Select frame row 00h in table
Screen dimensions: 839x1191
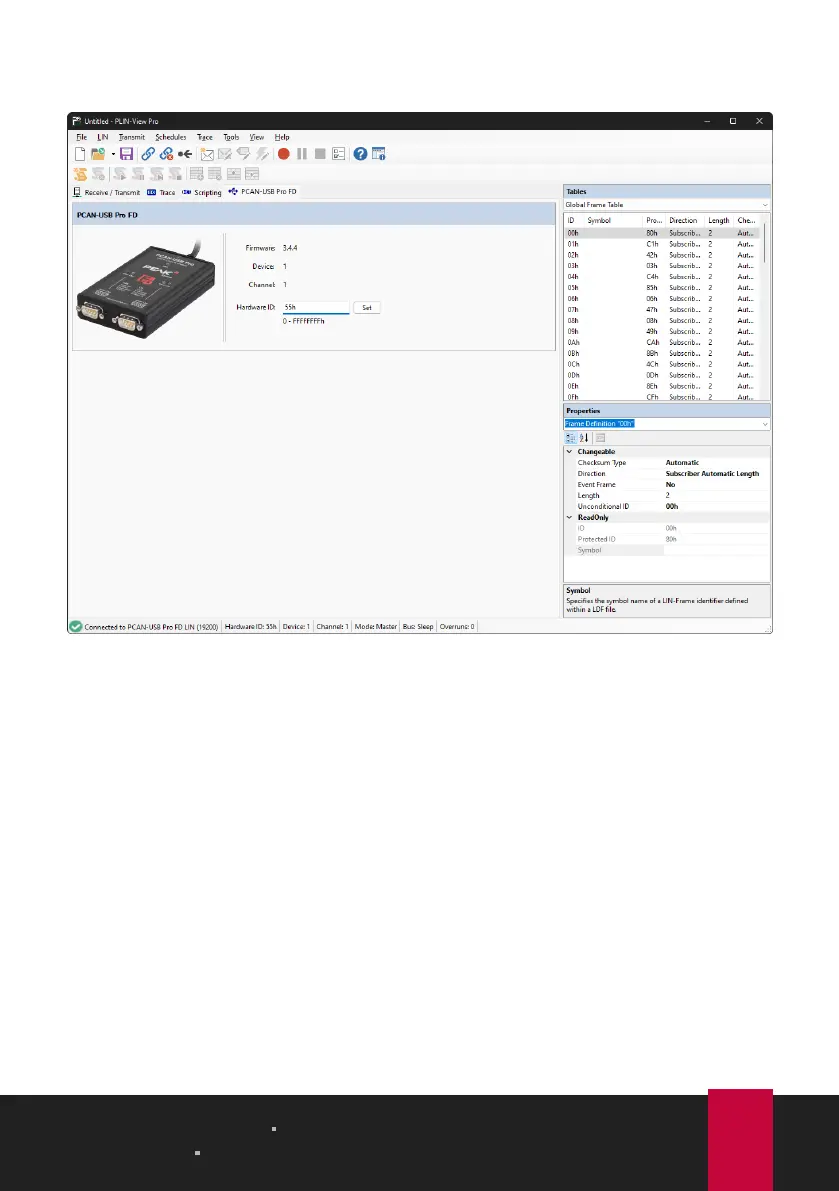[x=662, y=233]
